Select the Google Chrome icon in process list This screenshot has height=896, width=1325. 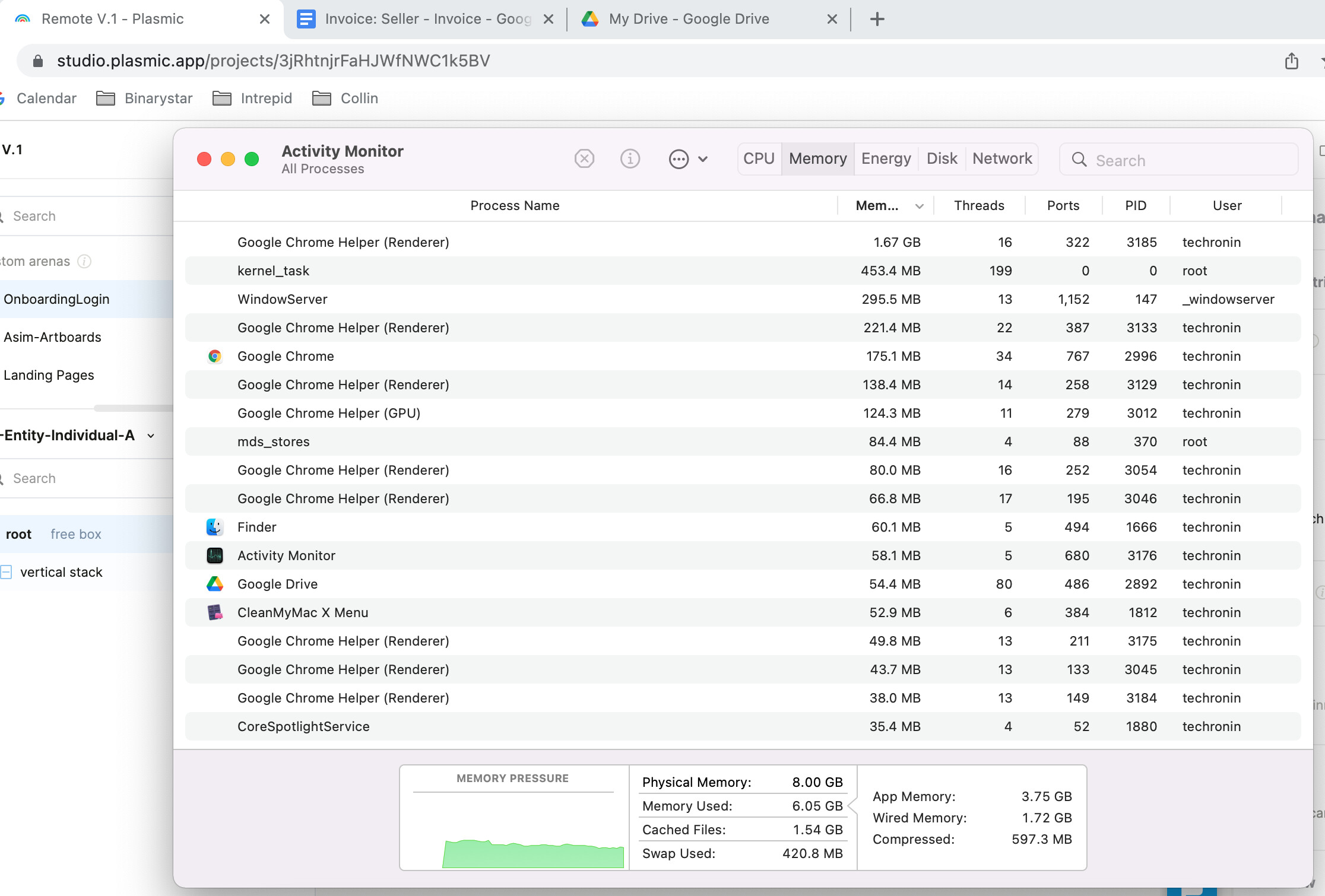(x=214, y=356)
